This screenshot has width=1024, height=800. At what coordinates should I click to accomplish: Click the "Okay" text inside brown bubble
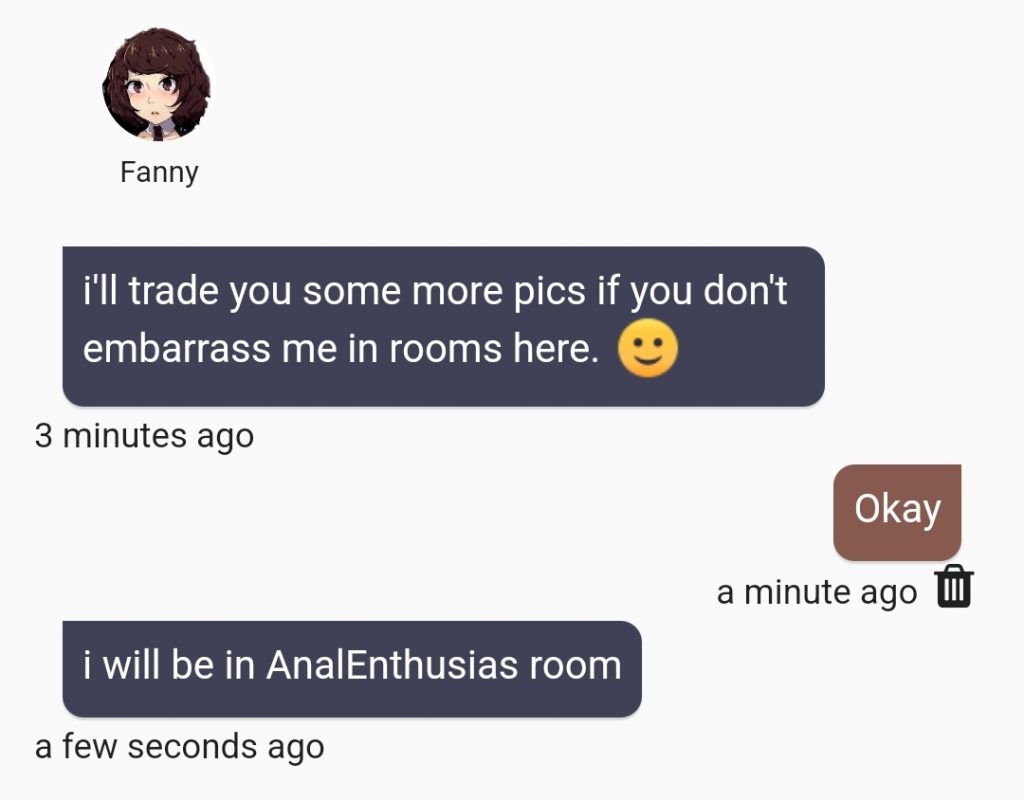click(897, 509)
